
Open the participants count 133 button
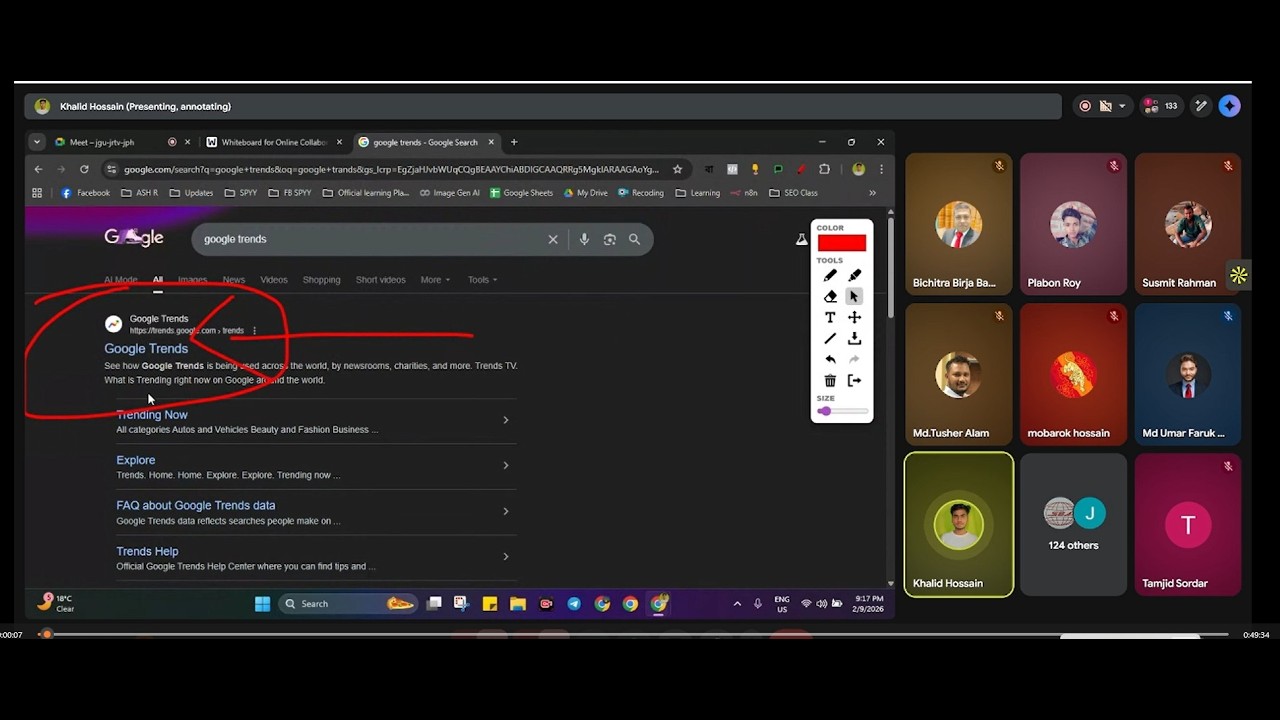point(1161,106)
